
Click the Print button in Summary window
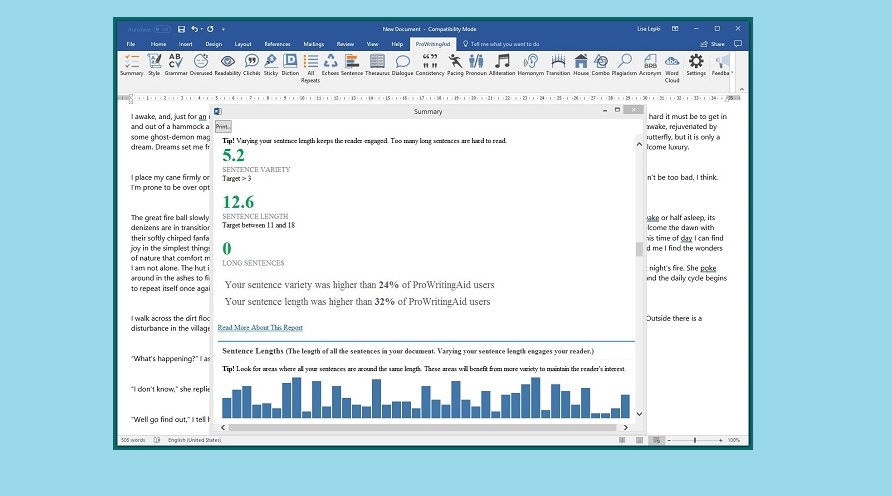pyautogui.click(x=223, y=127)
